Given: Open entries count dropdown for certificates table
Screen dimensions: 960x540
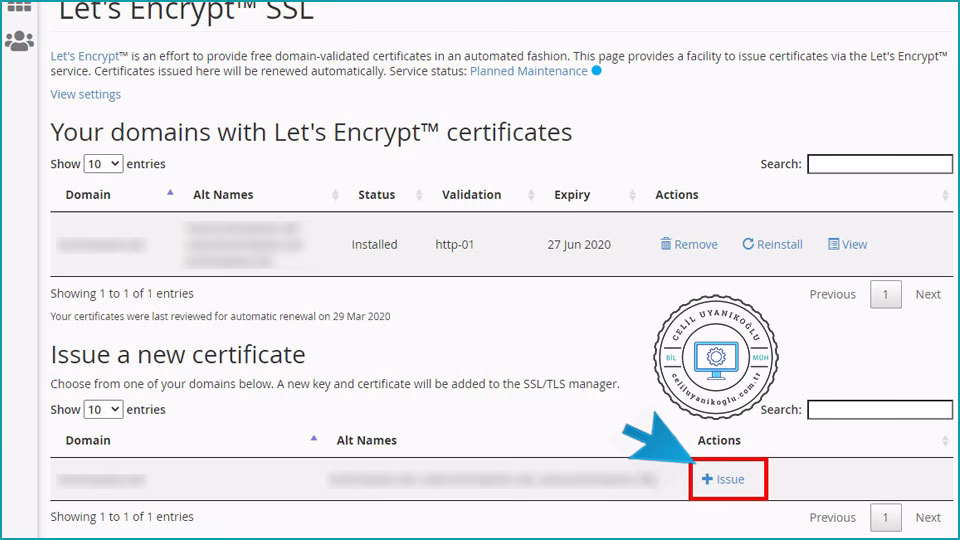Looking at the screenshot, I should (103, 164).
